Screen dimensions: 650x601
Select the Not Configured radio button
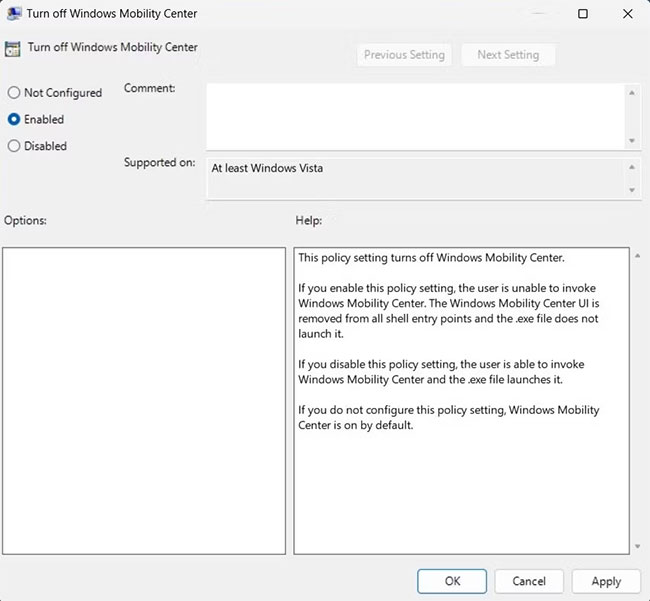click(x=14, y=92)
